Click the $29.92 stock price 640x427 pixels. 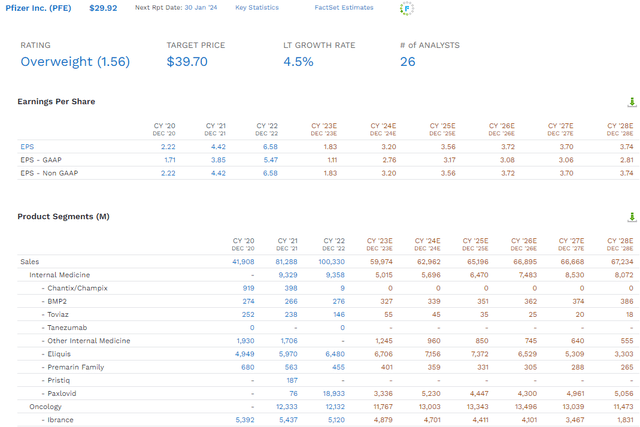click(103, 8)
